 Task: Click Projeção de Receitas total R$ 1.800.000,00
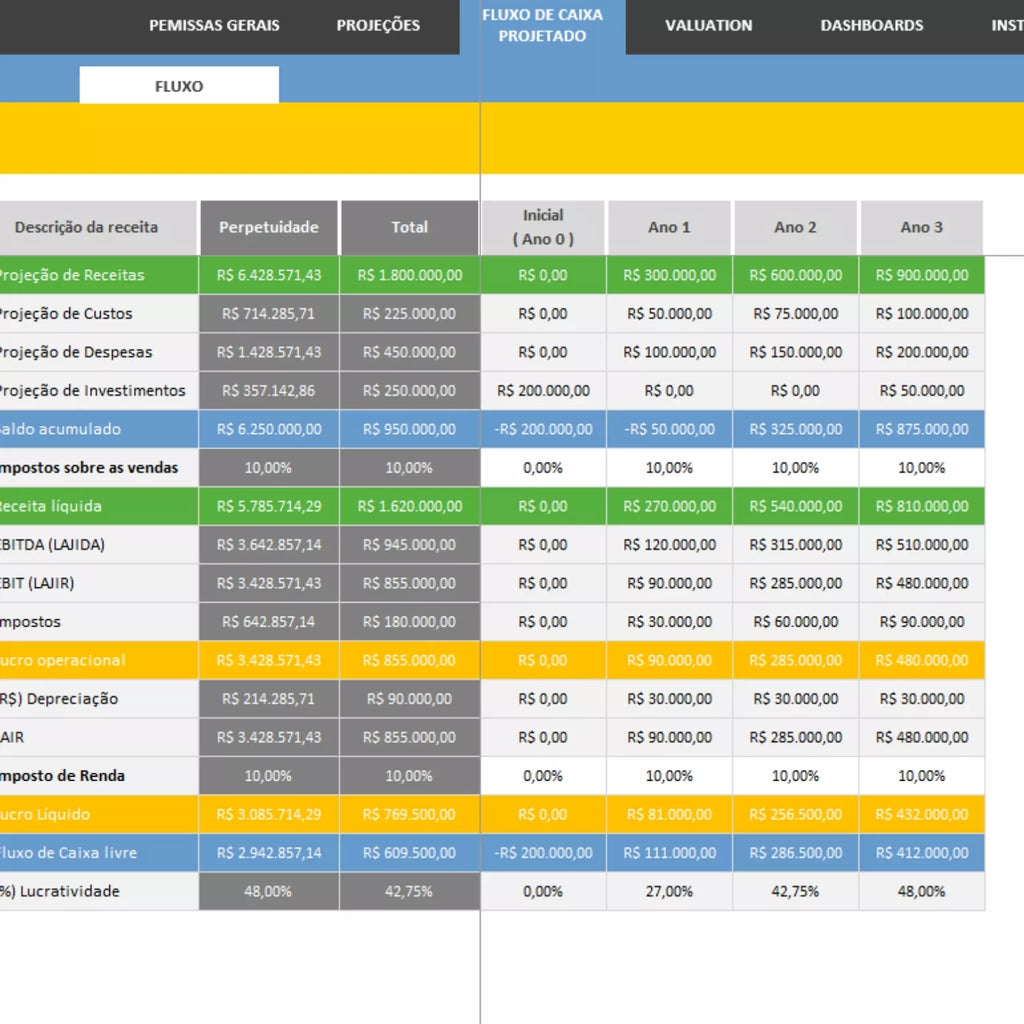pos(409,275)
